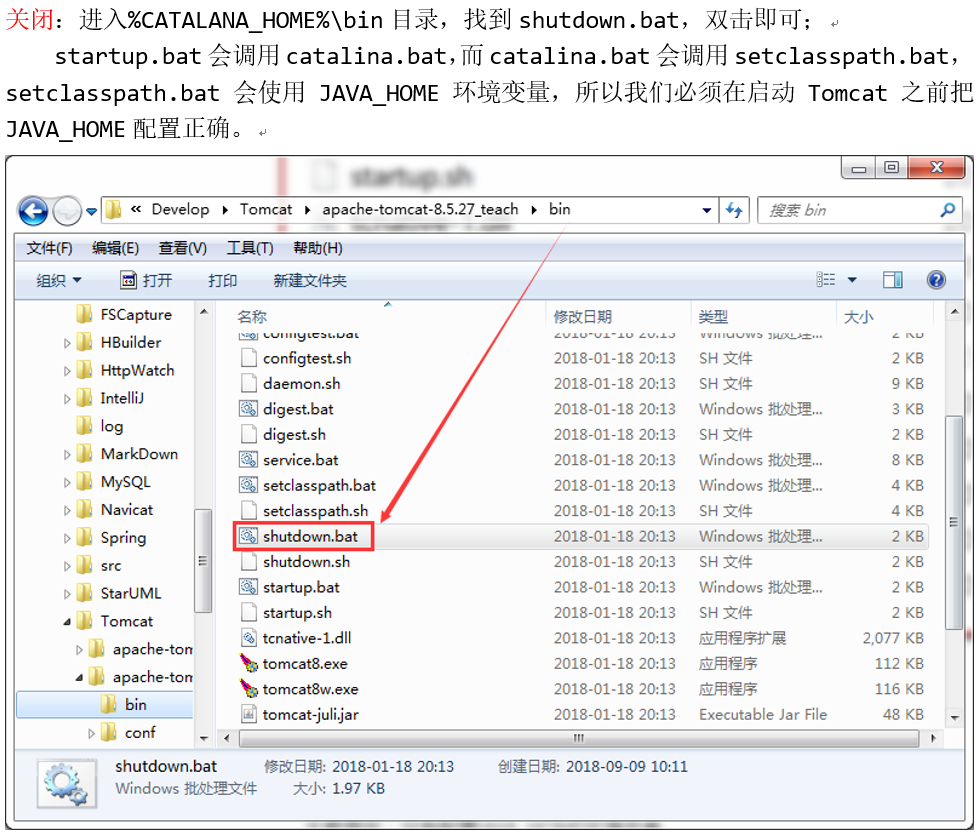Select the tcnative-1.dll file icon
Screen dimensions: 978x839
(249, 638)
